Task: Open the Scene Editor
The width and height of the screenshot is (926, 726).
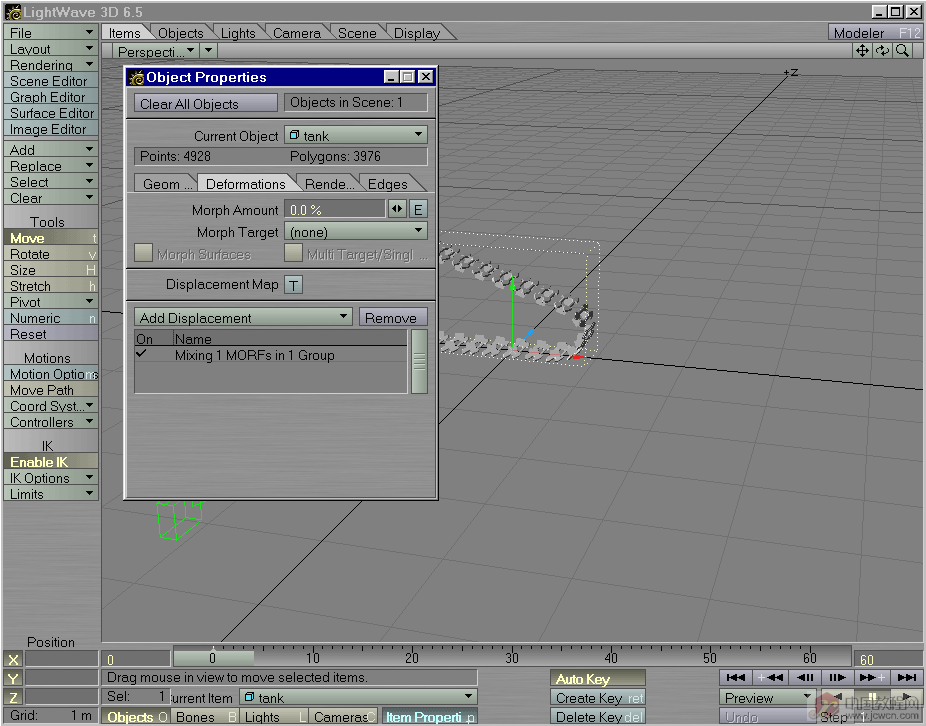Action: point(51,81)
